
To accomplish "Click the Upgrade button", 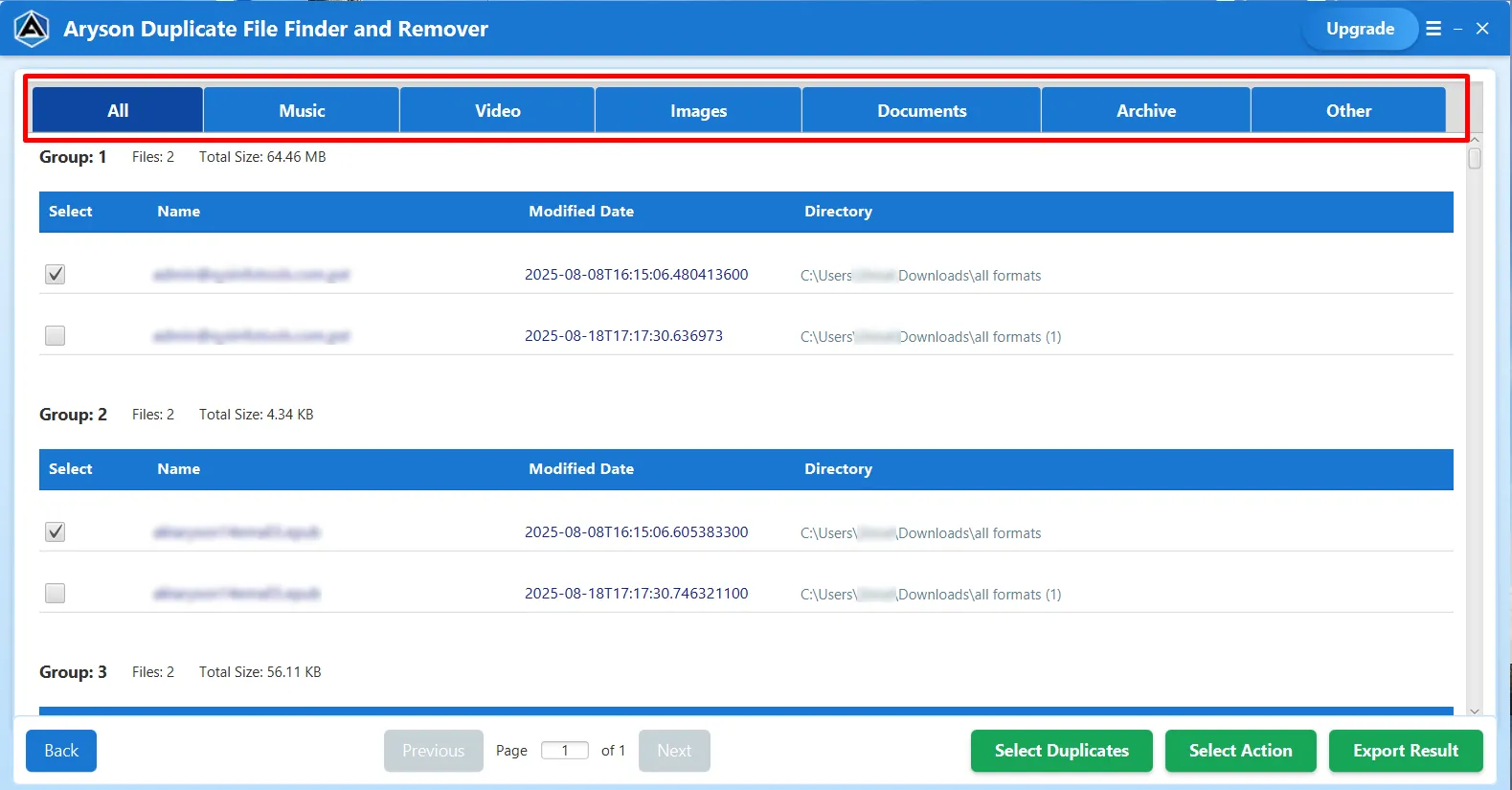I will (1360, 29).
